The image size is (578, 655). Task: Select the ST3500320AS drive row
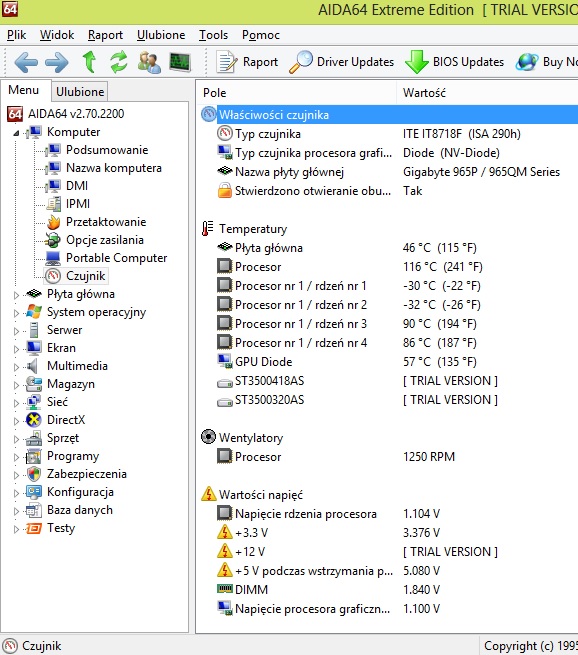click(x=388, y=400)
